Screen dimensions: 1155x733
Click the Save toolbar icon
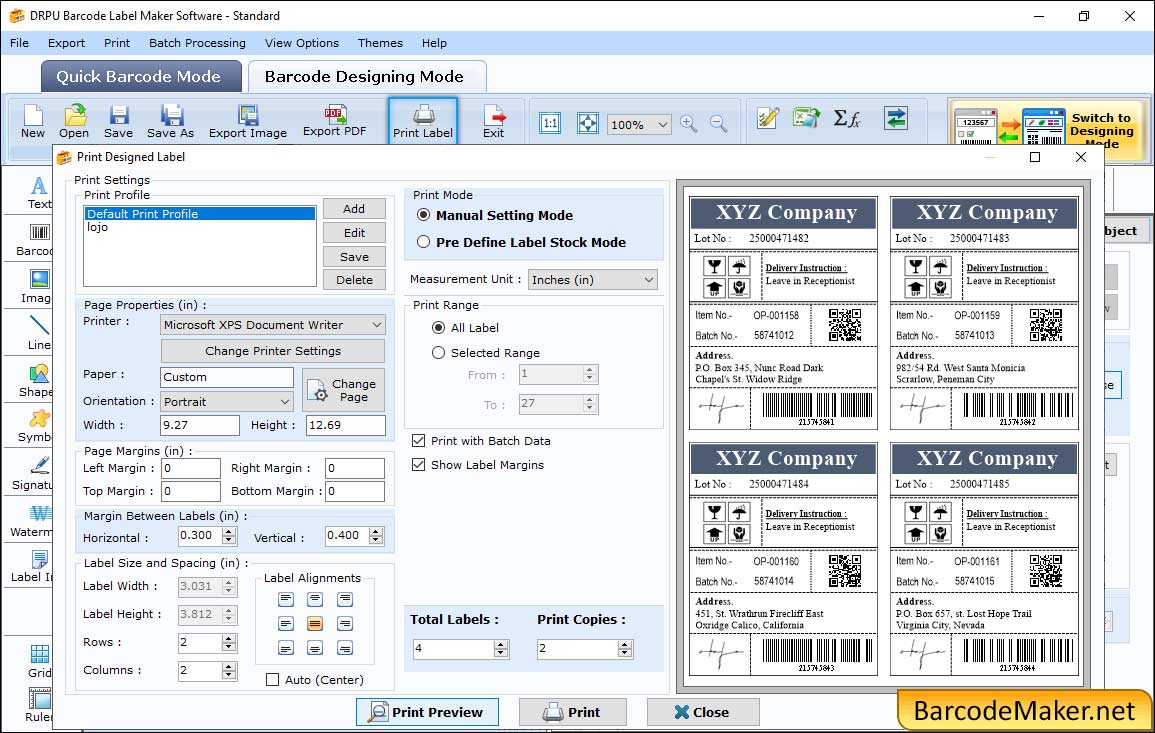click(x=119, y=122)
